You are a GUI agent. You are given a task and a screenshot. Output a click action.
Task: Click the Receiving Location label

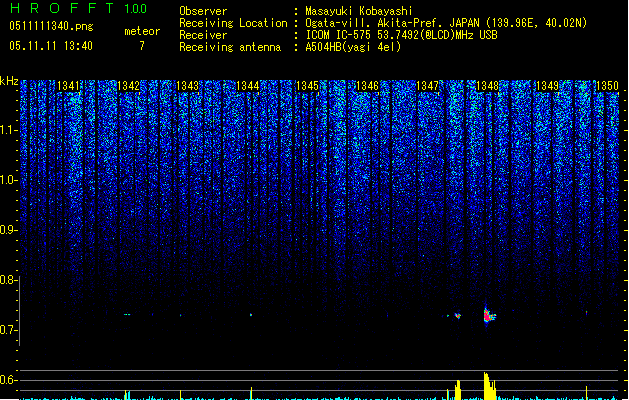(233, 23)
